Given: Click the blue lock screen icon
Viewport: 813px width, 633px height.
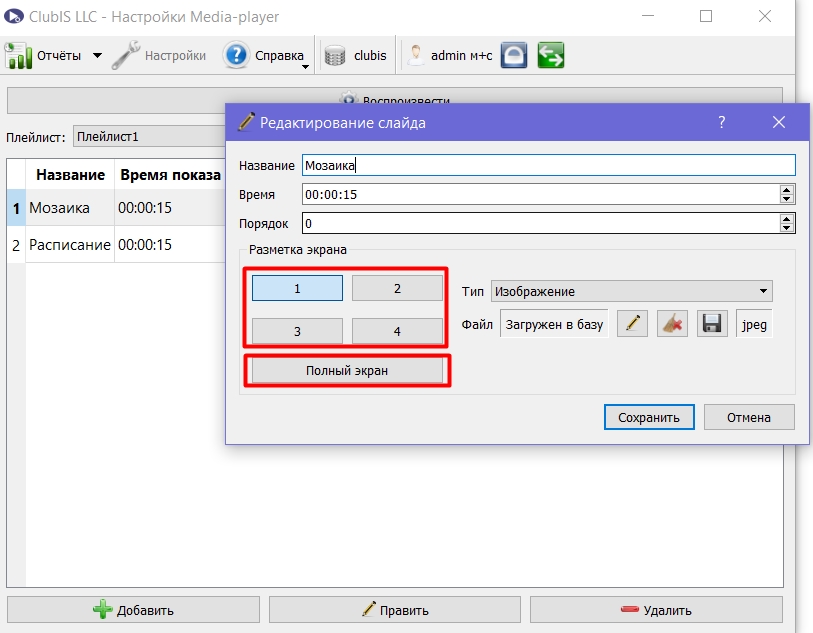Looking at the screenshot, I should (x=514, y=55).
